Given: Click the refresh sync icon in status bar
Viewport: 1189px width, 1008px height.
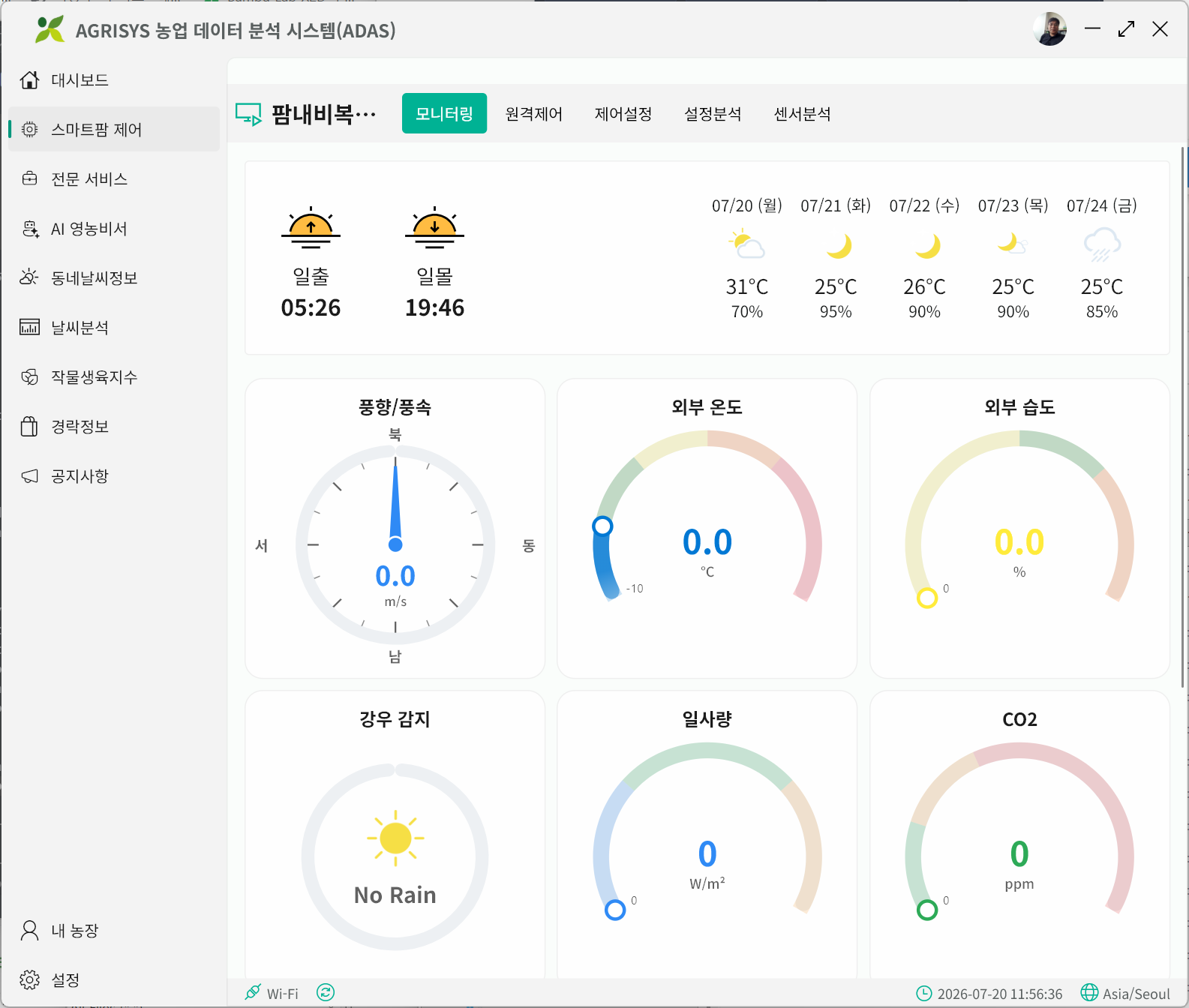Looking at the screenshot, I should tap(325, 992).
